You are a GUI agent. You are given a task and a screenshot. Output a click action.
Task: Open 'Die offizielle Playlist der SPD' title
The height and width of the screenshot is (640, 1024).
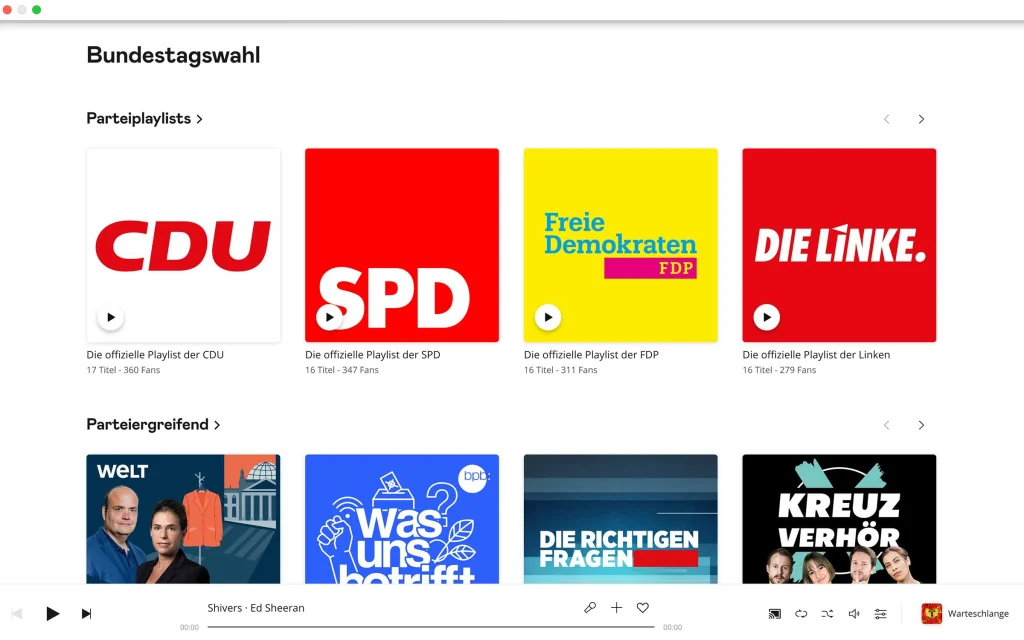(373, 355)
